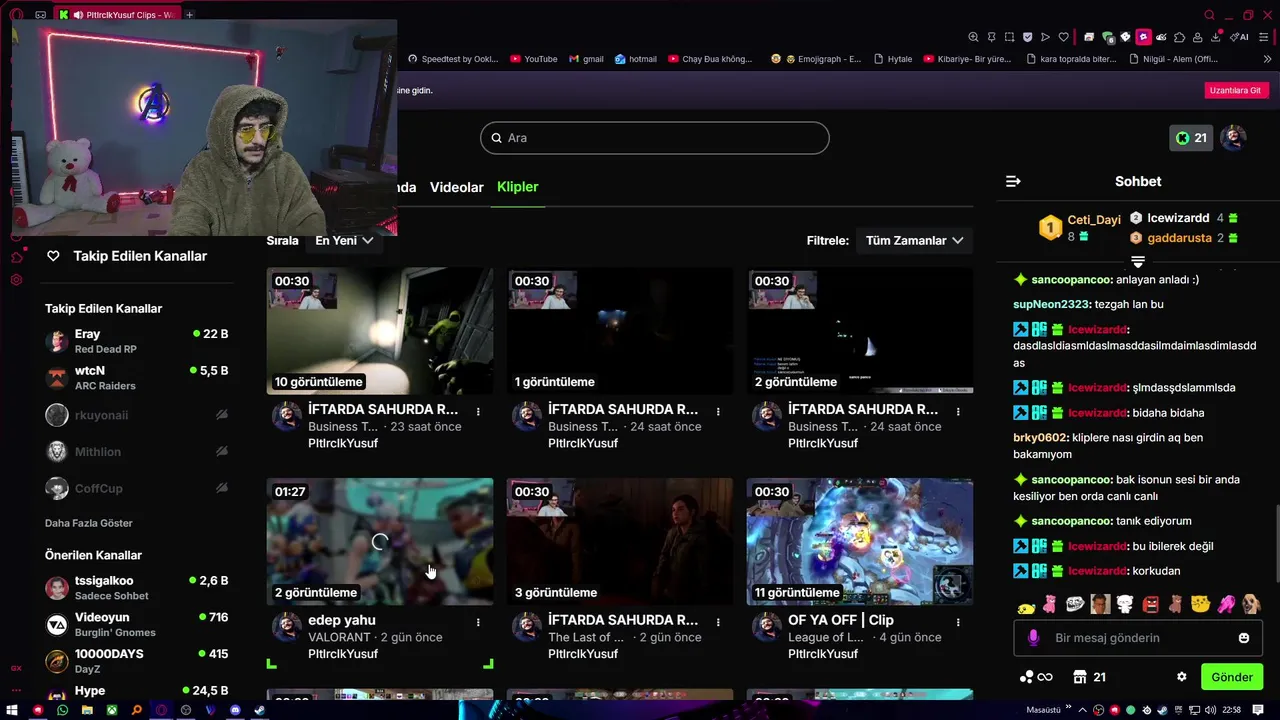The height and width of the screenshot is (720, 1280).
Task: Click supNeon2323 username in chat
Action: coord(1052,304)
